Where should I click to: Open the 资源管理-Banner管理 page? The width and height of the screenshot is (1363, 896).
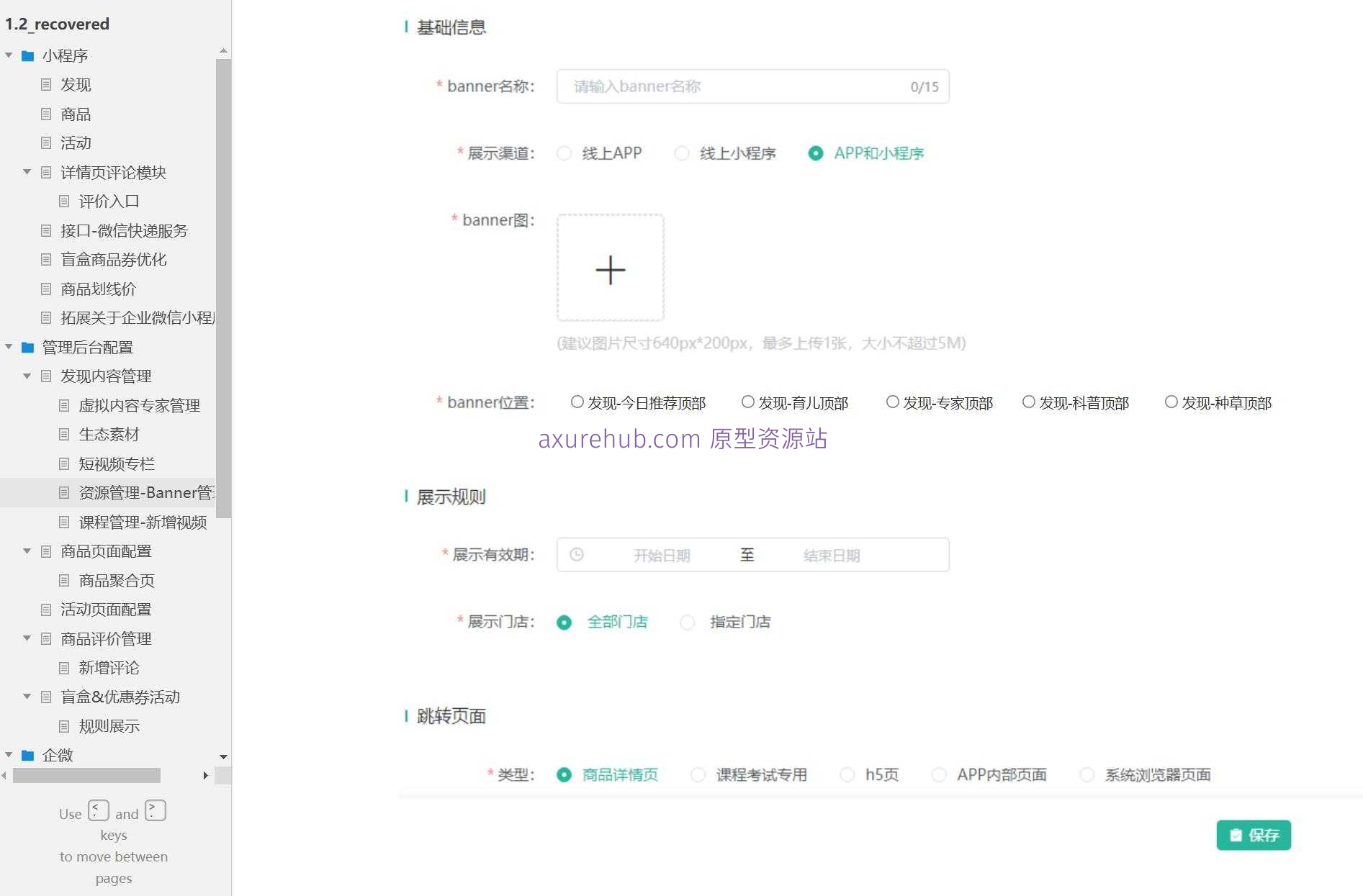point(137,492)
